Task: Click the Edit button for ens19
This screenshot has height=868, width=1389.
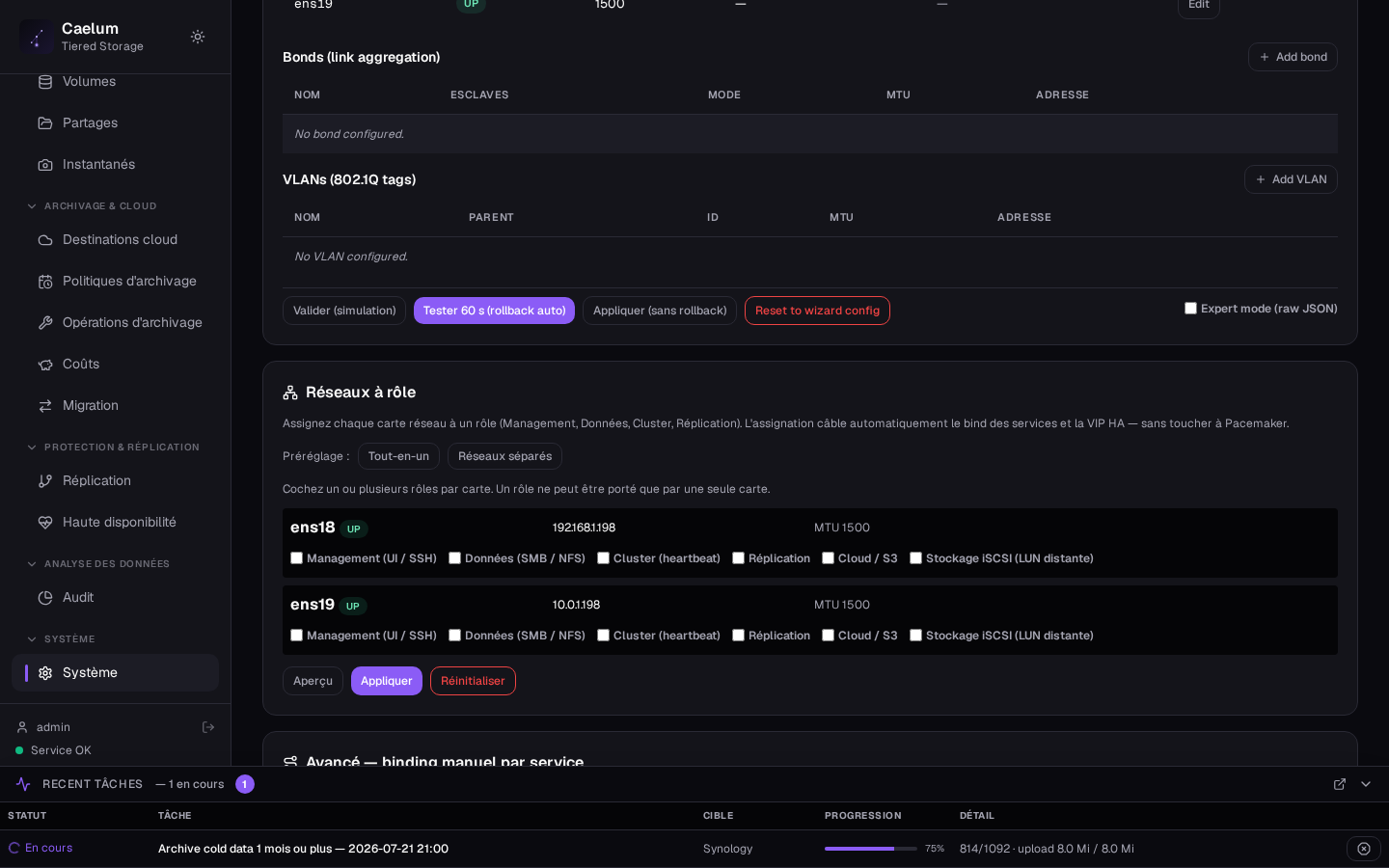Action: click(1199, 5)
